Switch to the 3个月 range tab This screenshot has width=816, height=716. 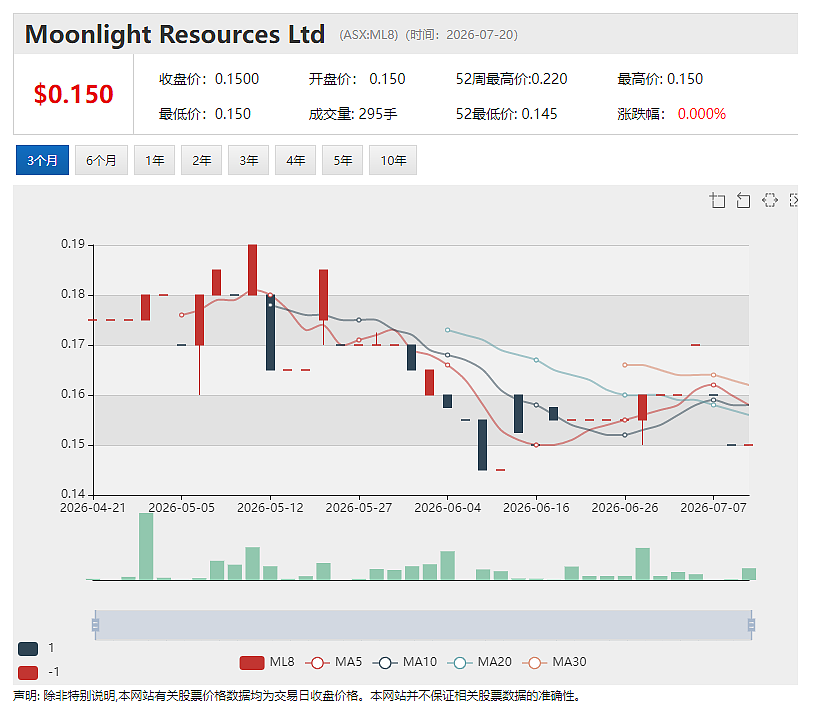tap(42, 160)
